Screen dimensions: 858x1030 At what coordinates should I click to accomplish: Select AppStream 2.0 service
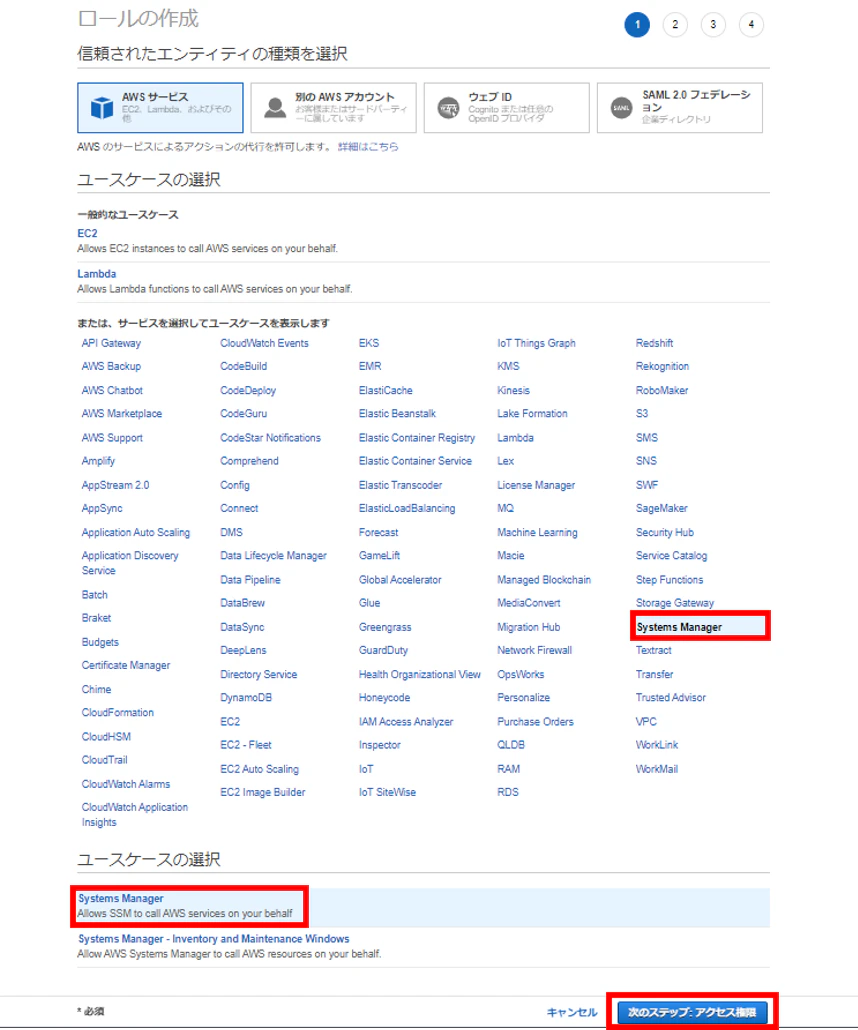[x=115, y=485]
